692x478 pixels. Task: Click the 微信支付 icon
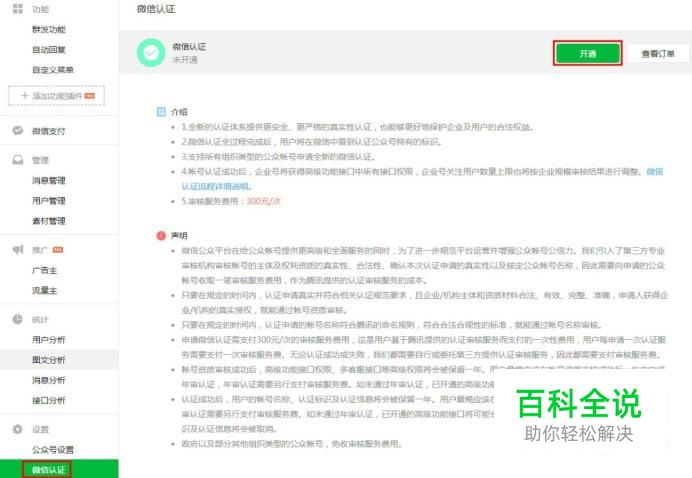point(18,131)
